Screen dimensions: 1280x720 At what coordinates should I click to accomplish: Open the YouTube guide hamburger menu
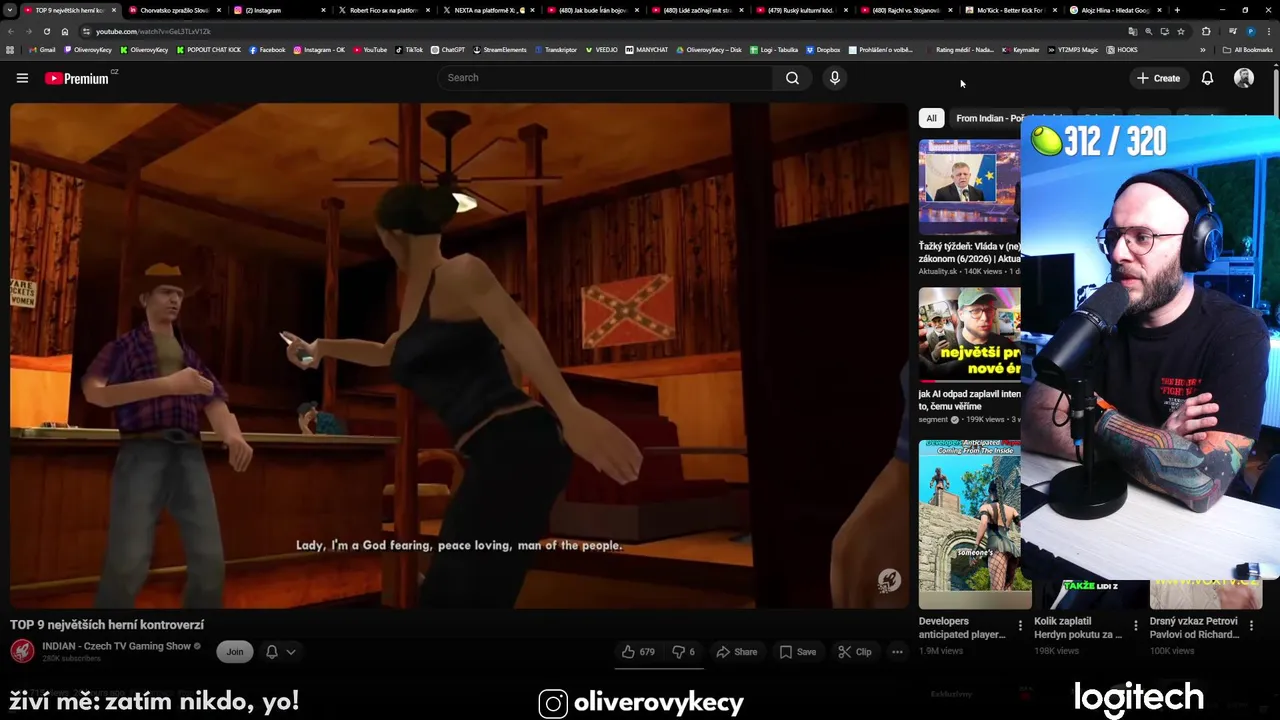click(x=22, y=78)
